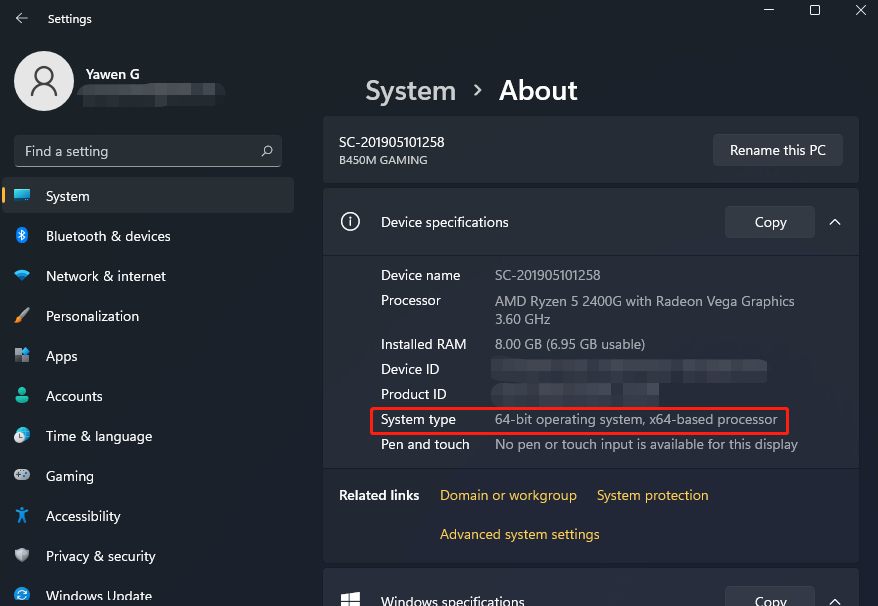878x606 pixels.
Task: Open Accessibility settings
Action: click(148, 516)
